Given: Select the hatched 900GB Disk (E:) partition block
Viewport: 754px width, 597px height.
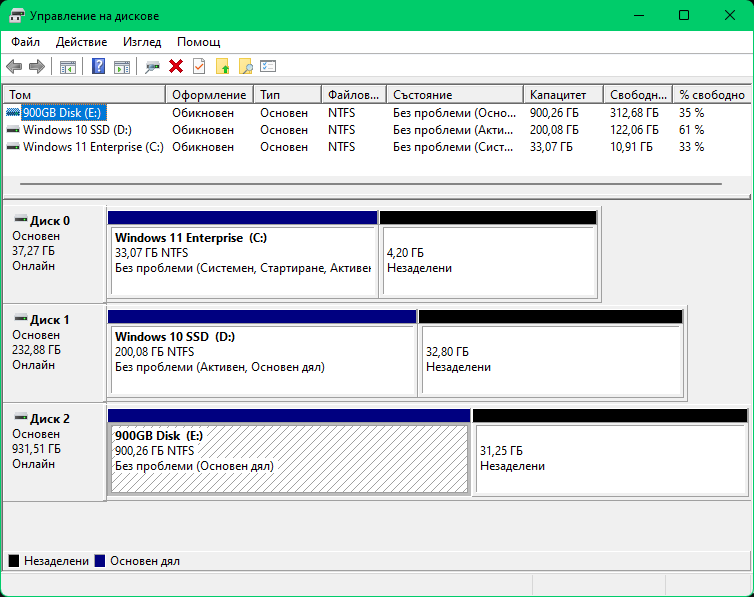Looking at the screenshot, I should [289, 452].
